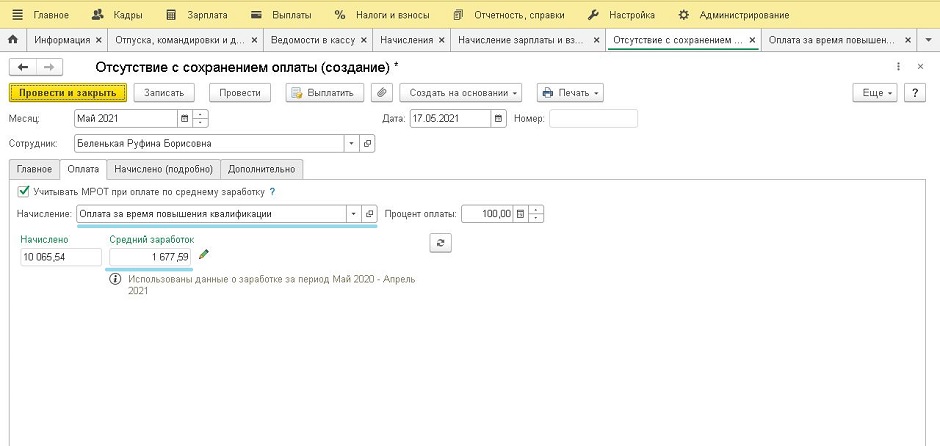Open the Еще menu dropdown
940x446 pixels.
coord(873,93)
